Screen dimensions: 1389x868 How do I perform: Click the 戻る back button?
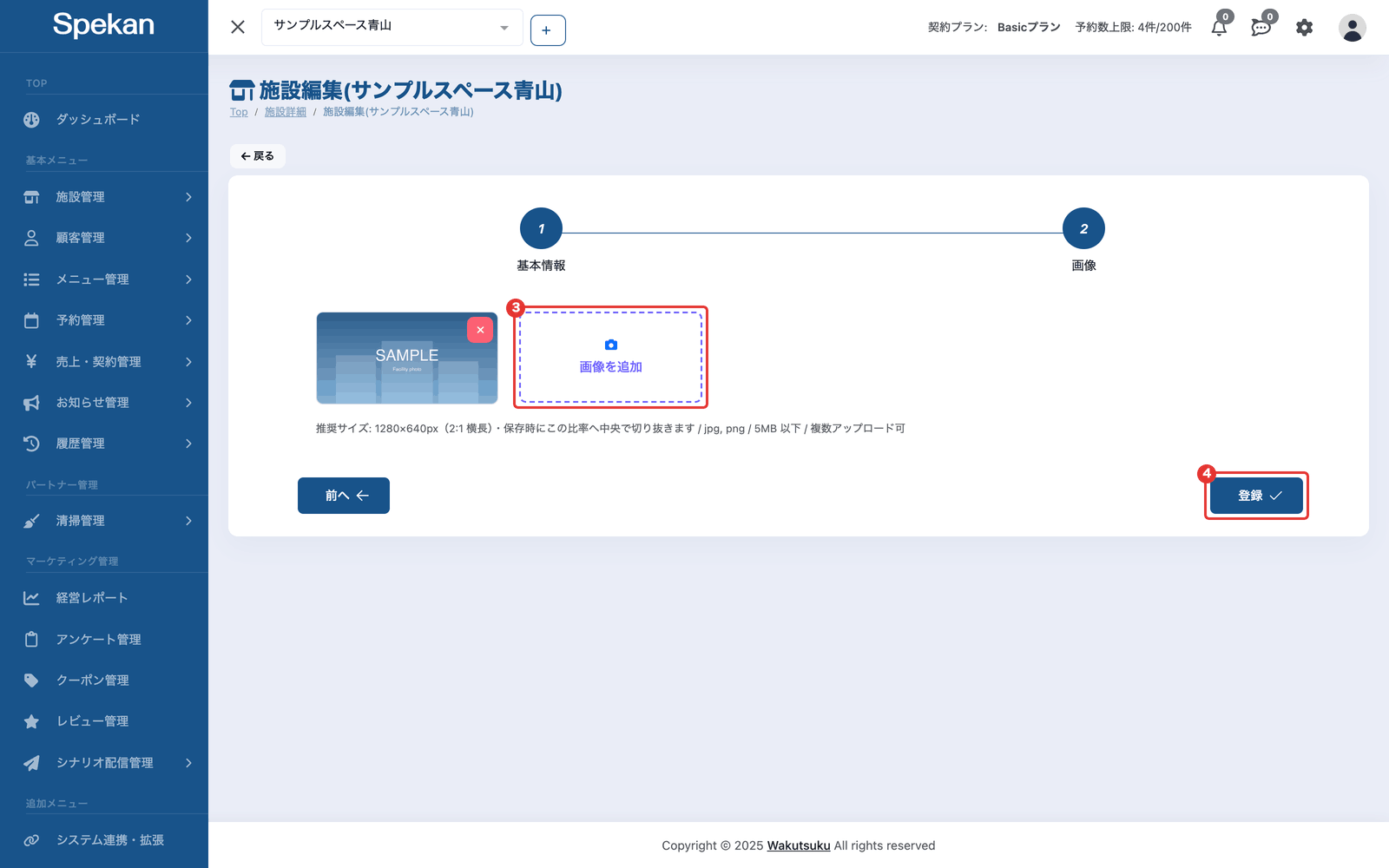(x=258, y=156)
